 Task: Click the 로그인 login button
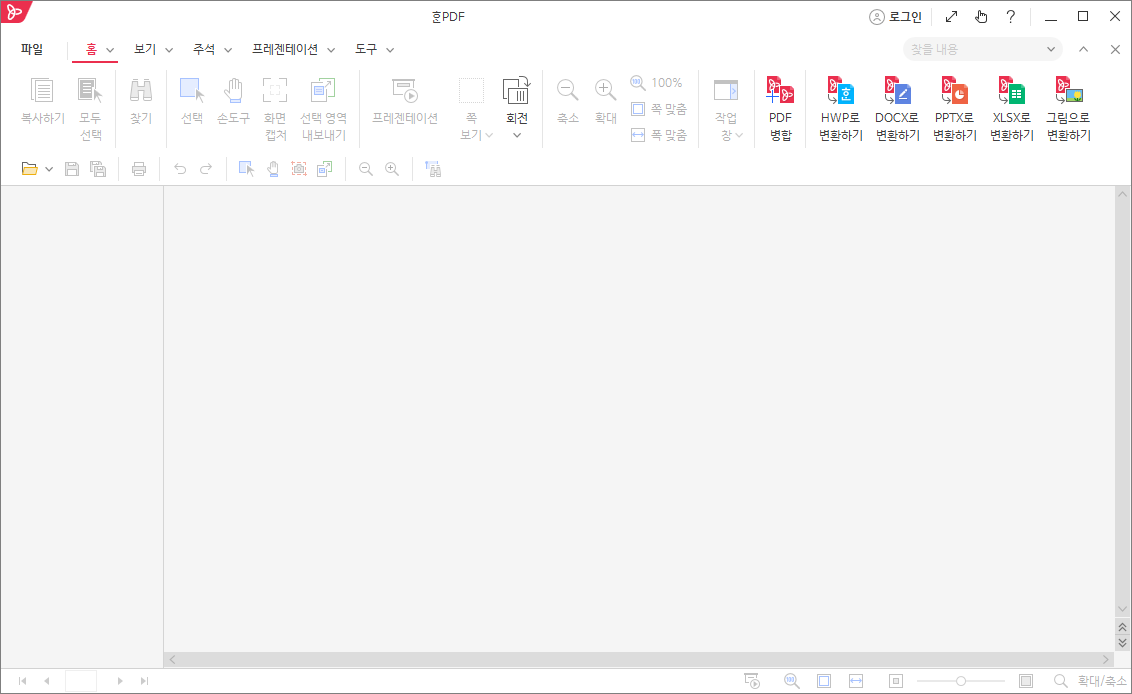click(895, 17)
